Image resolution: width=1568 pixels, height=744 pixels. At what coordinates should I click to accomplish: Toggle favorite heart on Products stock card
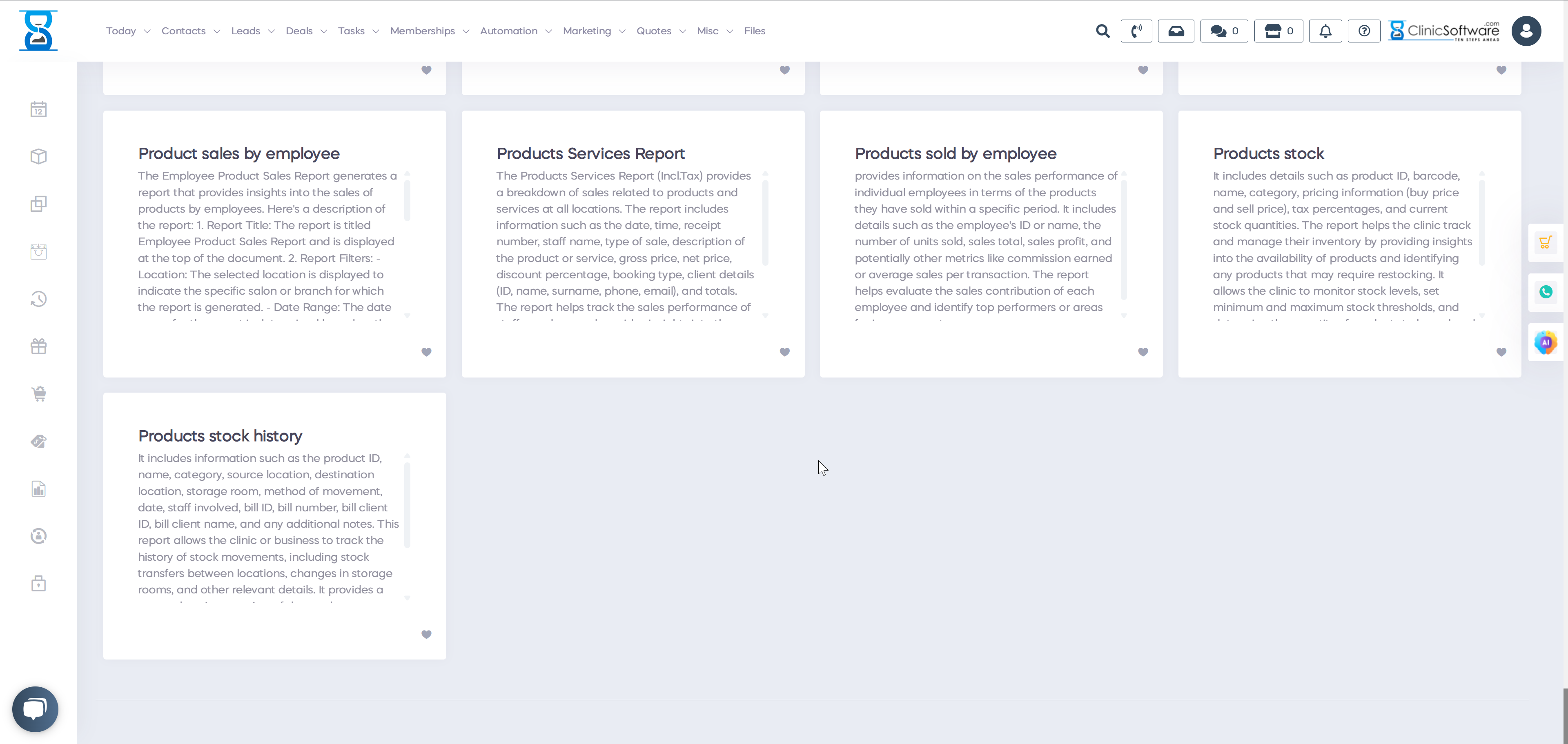1501,352
